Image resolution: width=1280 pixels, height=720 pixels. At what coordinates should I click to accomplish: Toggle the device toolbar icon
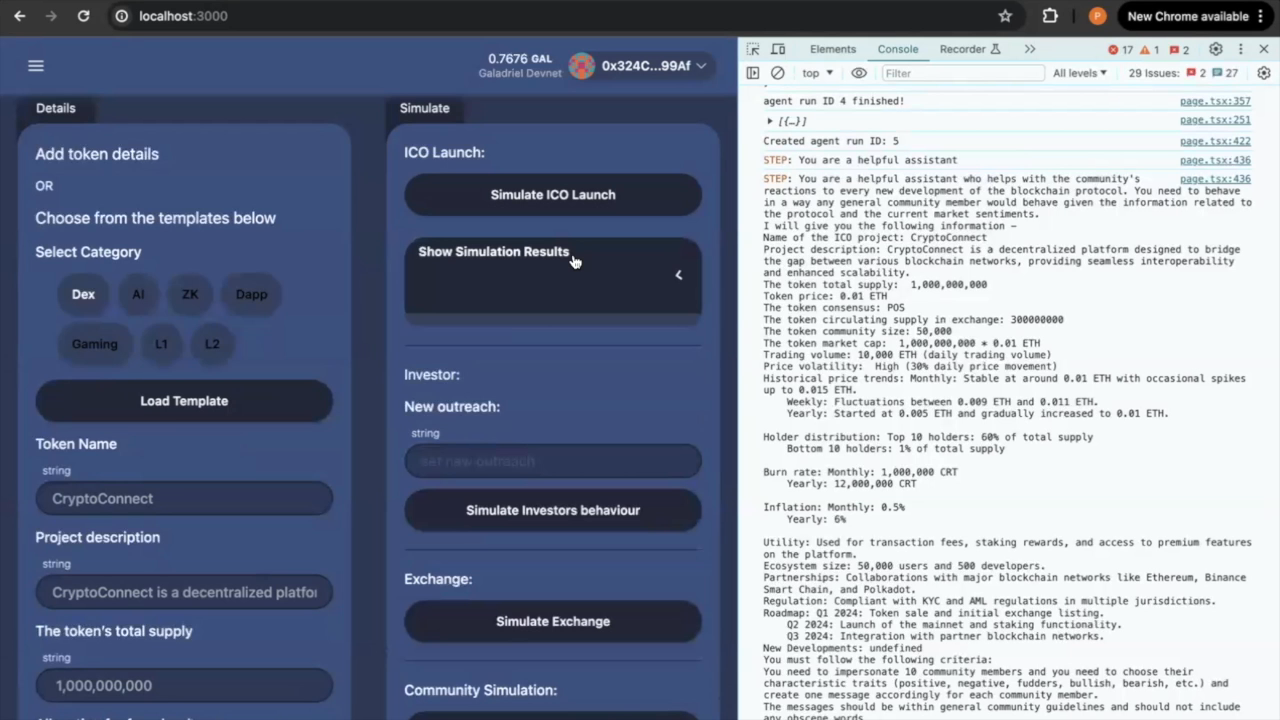click(x=778, y=49)
